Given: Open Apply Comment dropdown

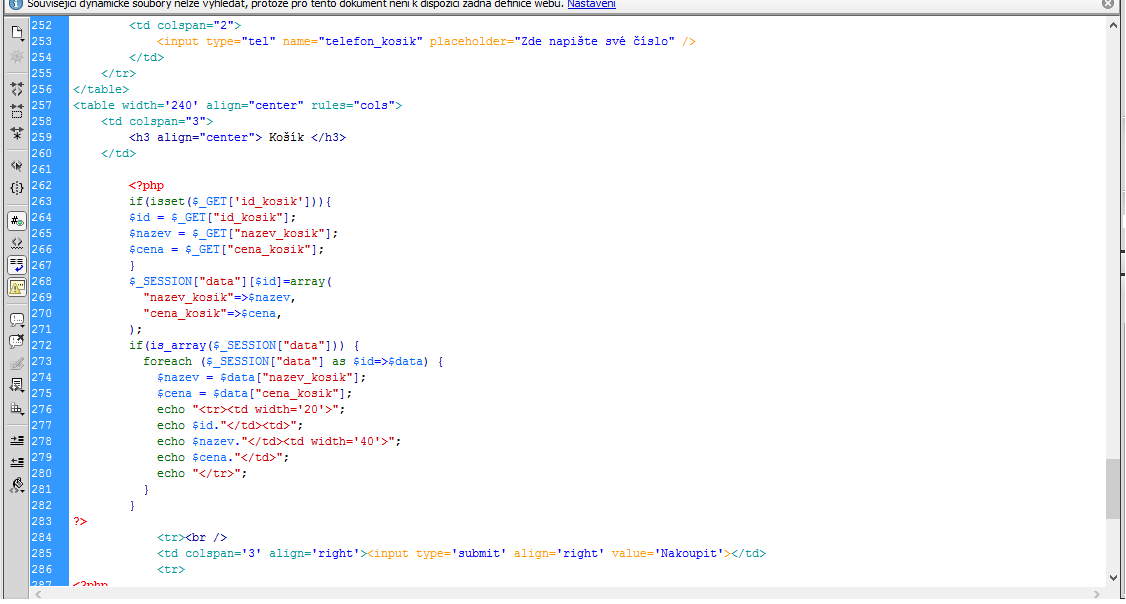Looking at the screenshot, I should click(x=16, y=320).
